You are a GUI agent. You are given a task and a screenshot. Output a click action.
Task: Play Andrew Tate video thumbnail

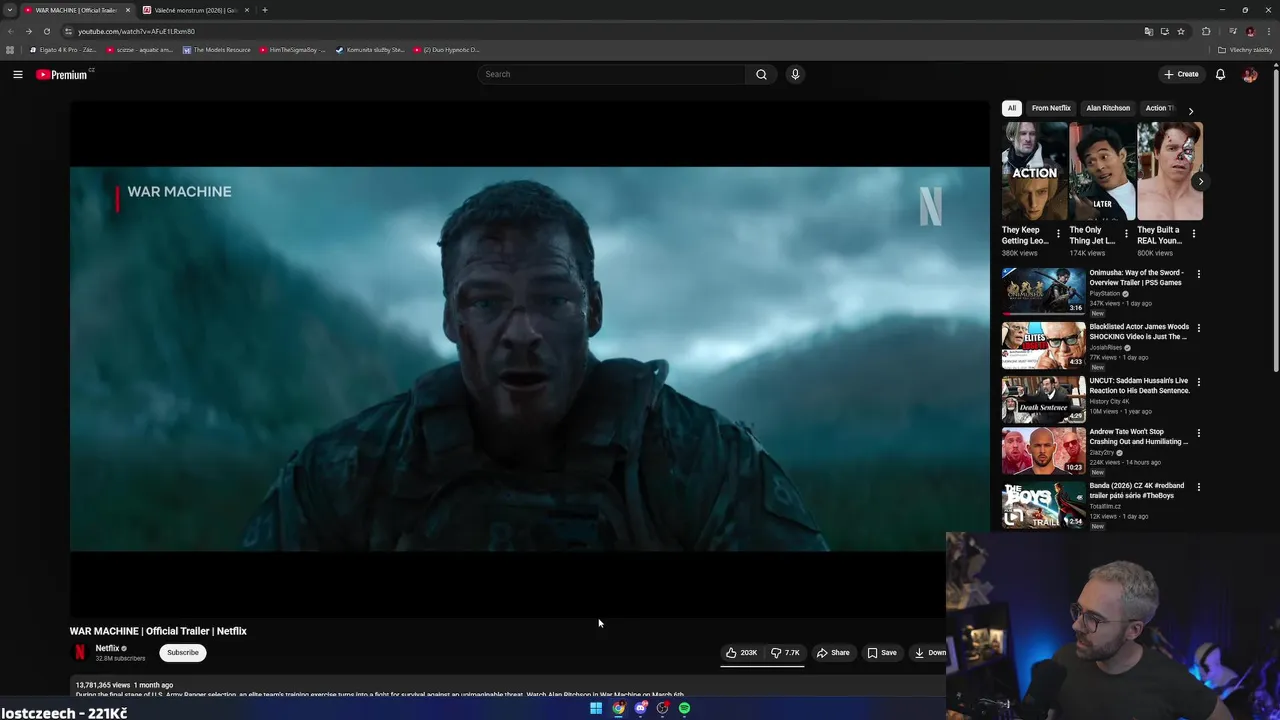(1043, 450)
